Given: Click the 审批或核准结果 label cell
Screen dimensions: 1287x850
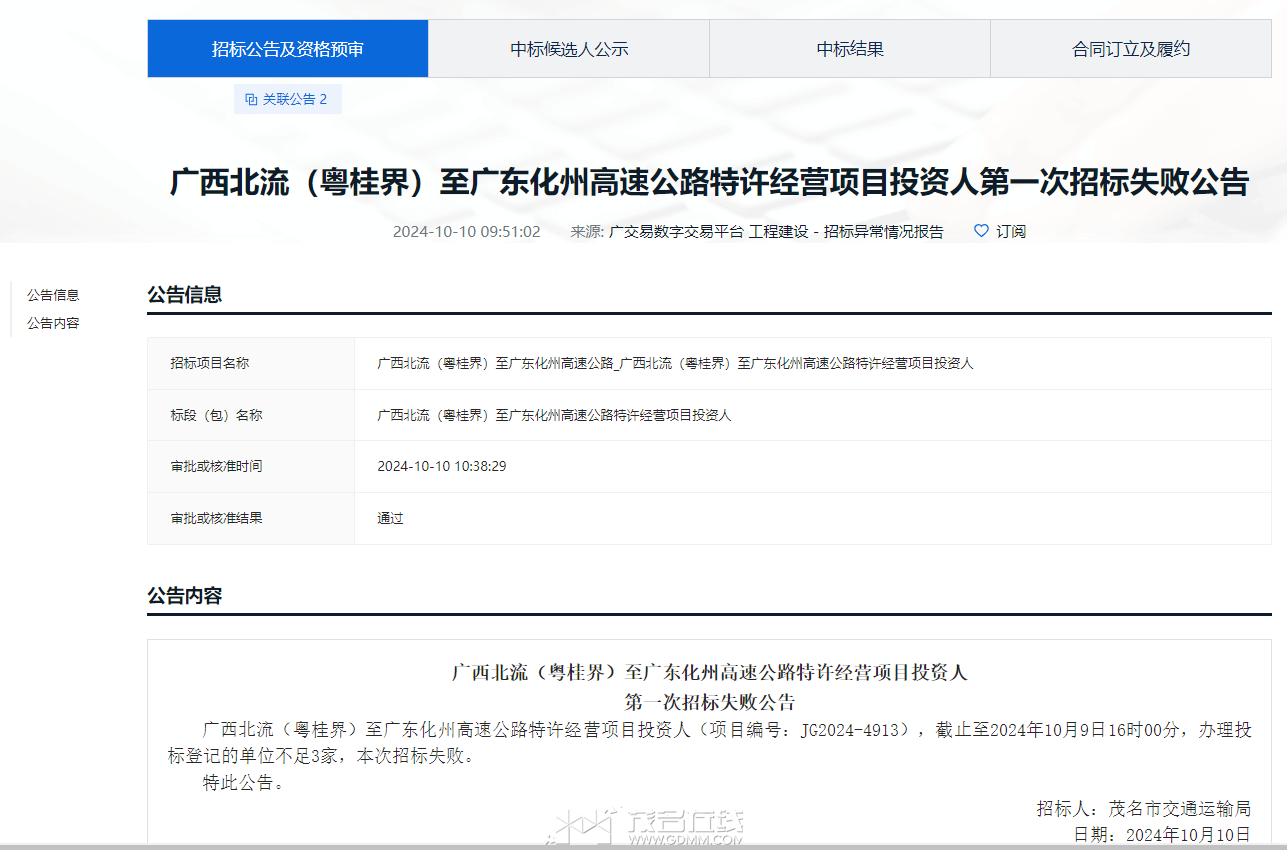Looking at the screenshot, I should (251, 518).
